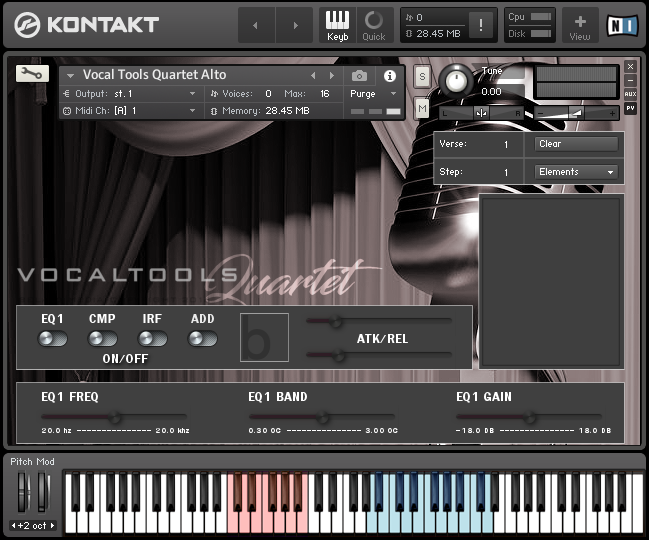
Task: Select previous instrument via left arrow
Action: coord(313,75)
